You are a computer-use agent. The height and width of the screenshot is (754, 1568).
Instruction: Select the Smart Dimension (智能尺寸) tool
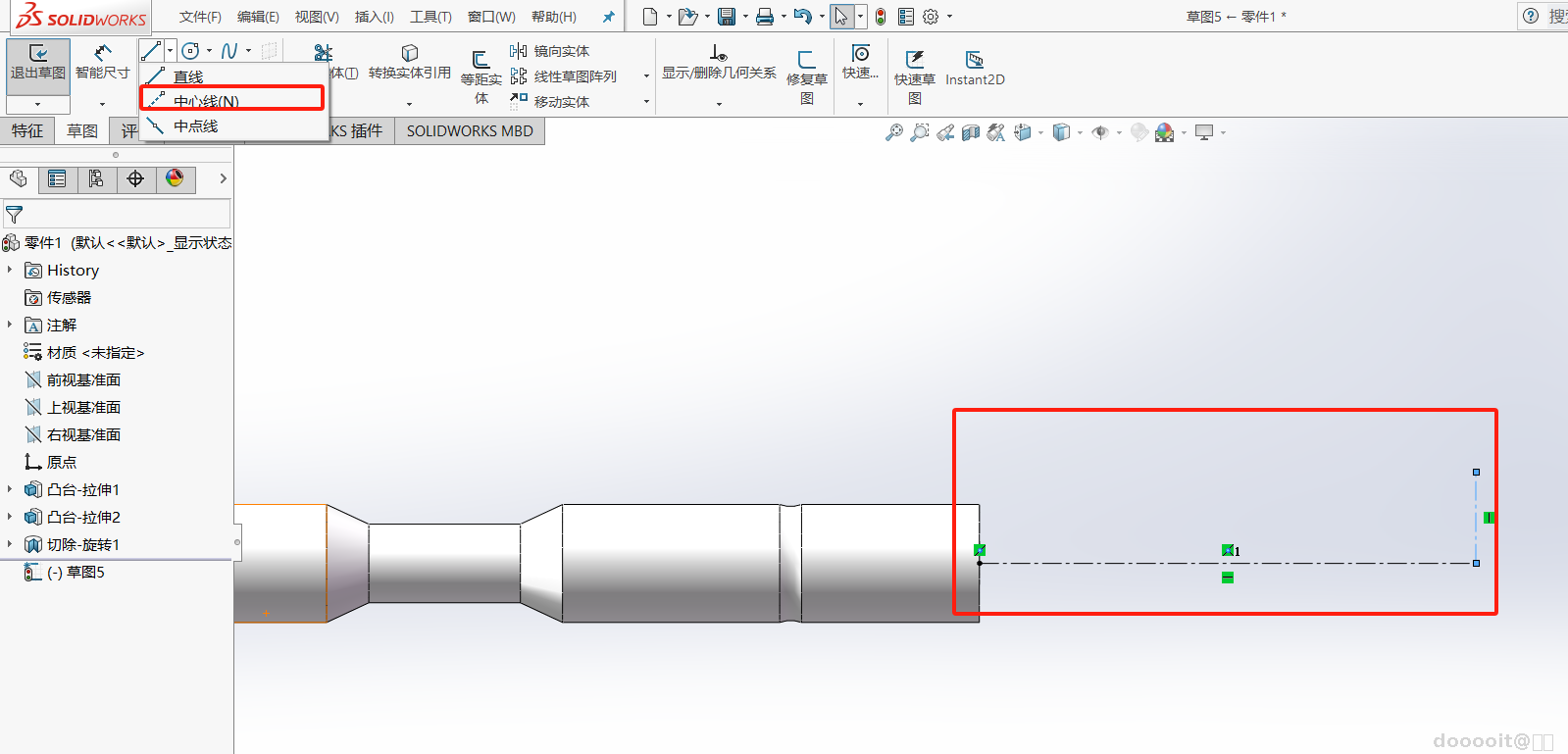coord(103,63)
